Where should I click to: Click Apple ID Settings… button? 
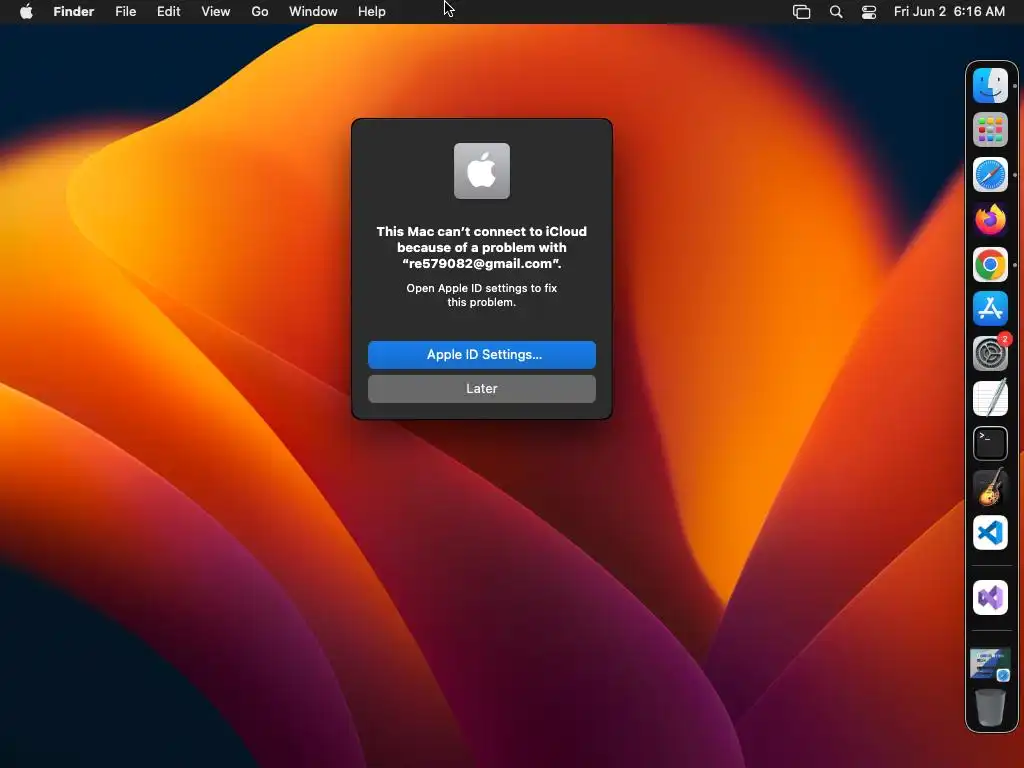point(482,355)
